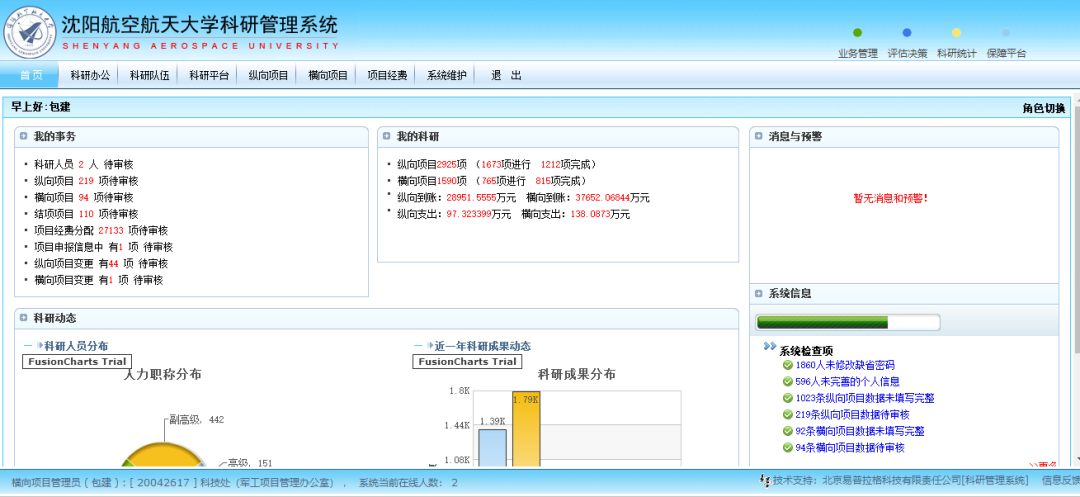The height and width of the screenshot is (497, 1080).
Task: Click 暂无消息和预警 message
Action: point(891,198)
